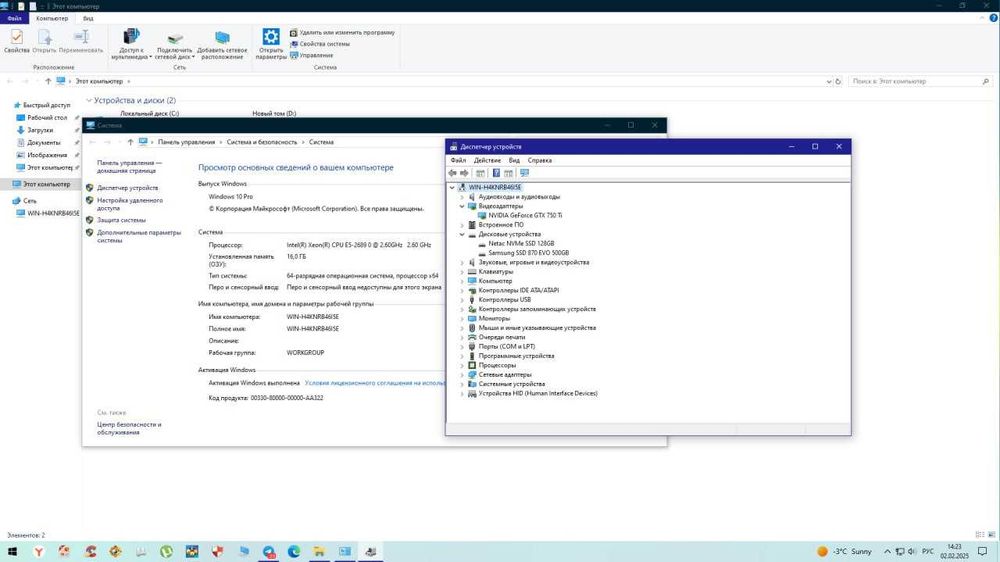Viewport: 1000px width, 562px height.
Task: Click Удалить или изменить программу in ribbon
Action: point(342,33)
